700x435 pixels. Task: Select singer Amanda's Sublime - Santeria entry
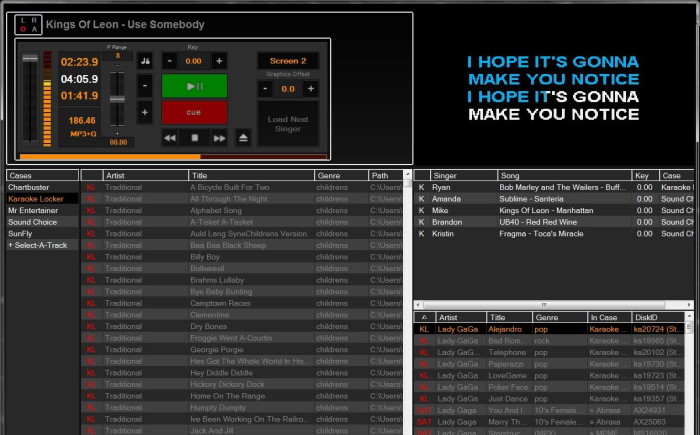[x=554, y=199]
